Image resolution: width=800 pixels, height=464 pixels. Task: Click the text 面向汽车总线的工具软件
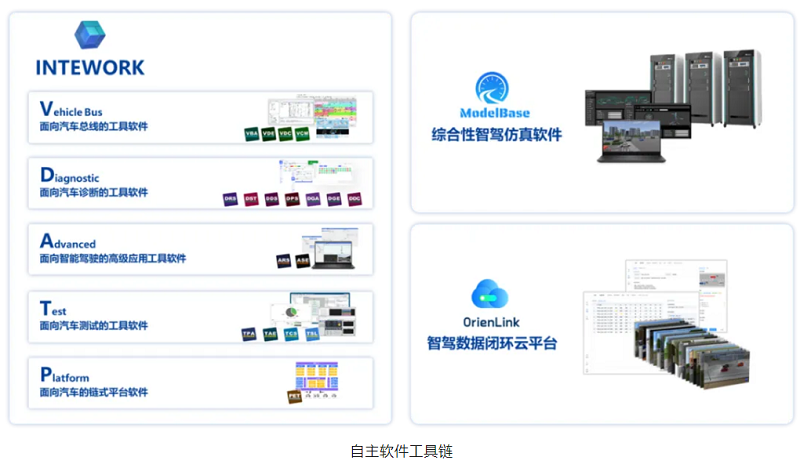coord(94,126)
